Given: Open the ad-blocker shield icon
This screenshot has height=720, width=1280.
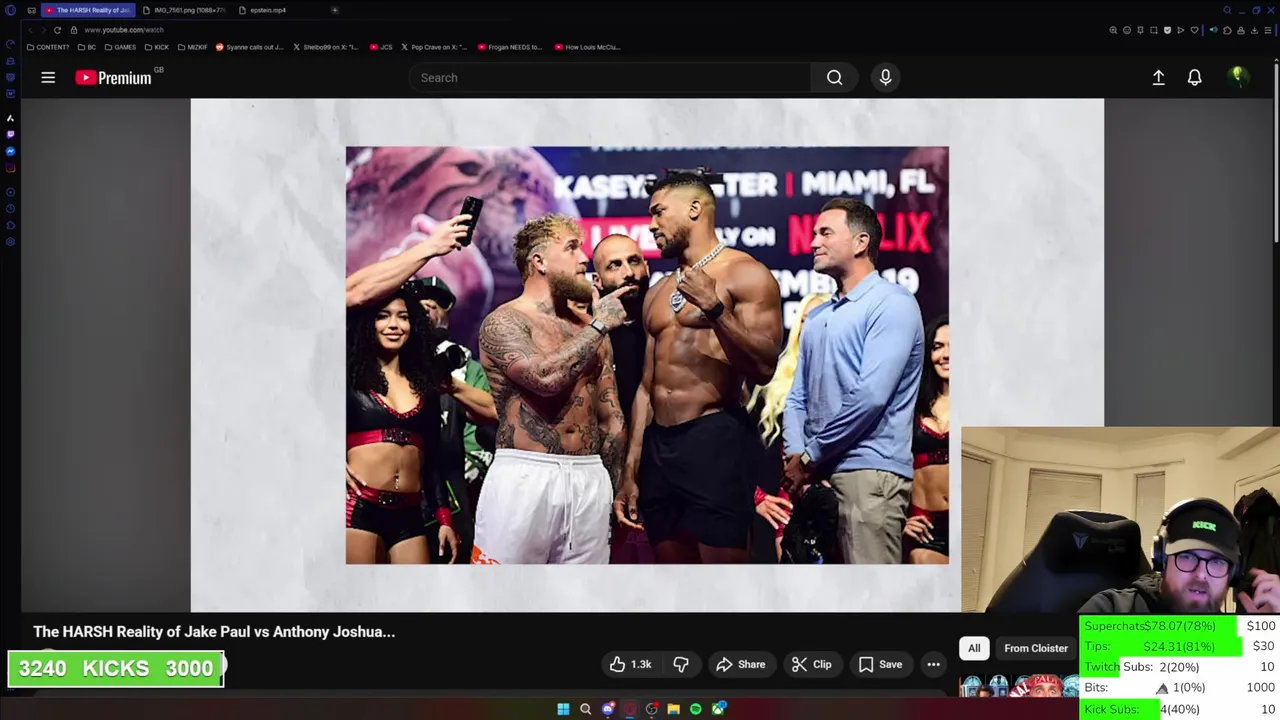Looking at the screenshot, I should coord(1167,30).
